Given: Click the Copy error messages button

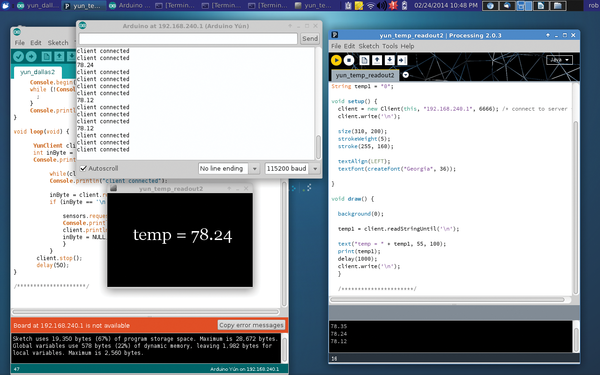Looking at the screenshot, I should point(251,325).
